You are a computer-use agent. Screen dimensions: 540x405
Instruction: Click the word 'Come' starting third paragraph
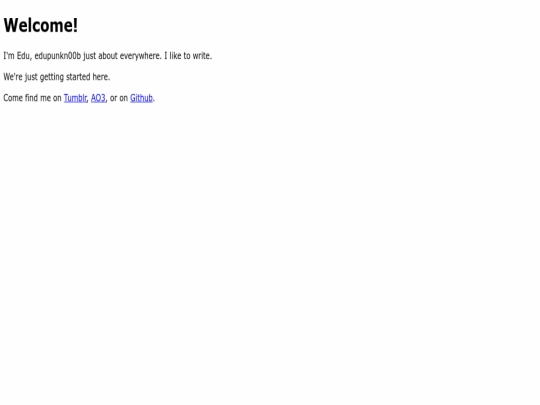[13, 98]
